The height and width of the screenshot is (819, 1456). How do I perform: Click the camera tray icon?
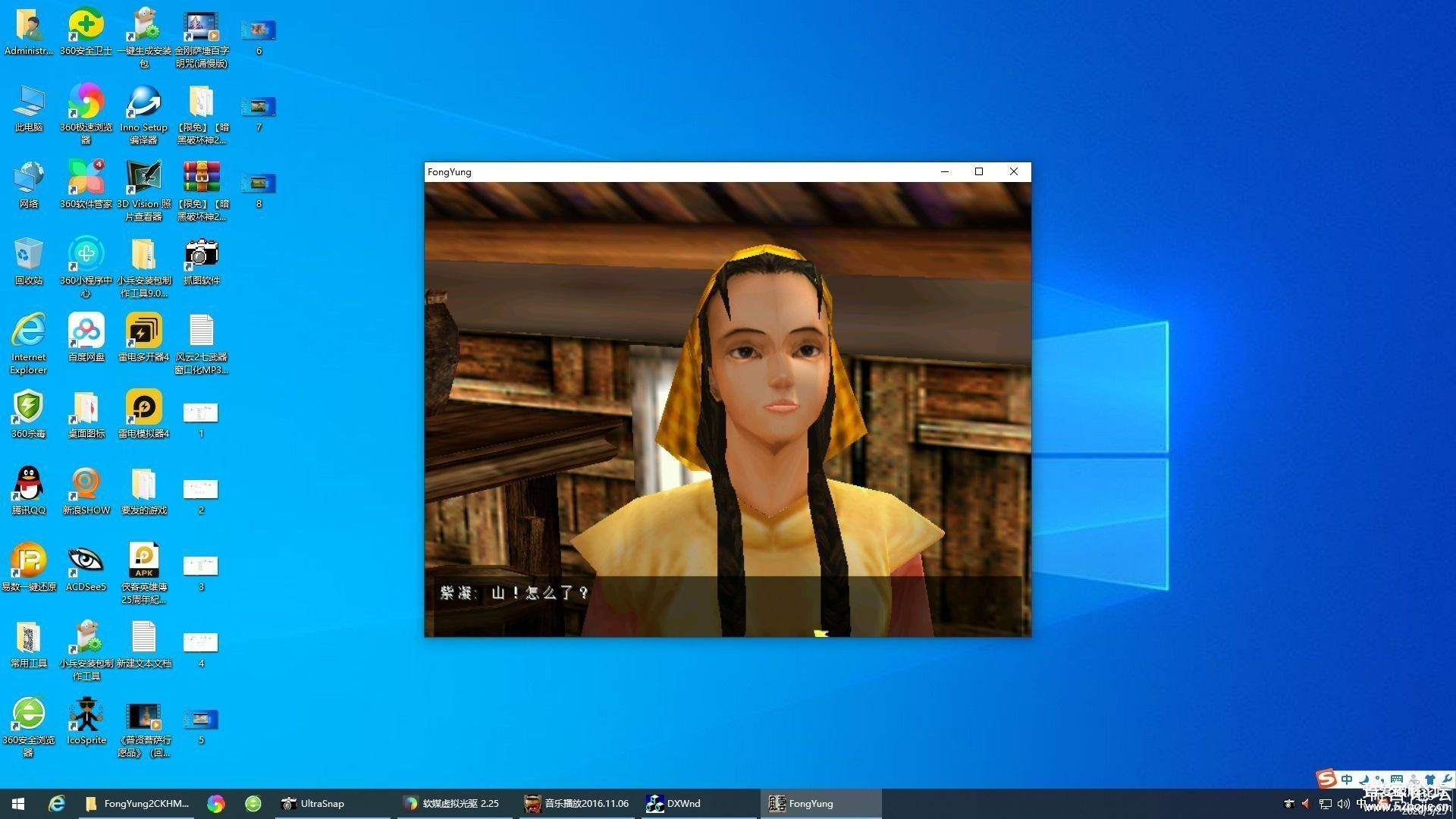coord(1288,804)
